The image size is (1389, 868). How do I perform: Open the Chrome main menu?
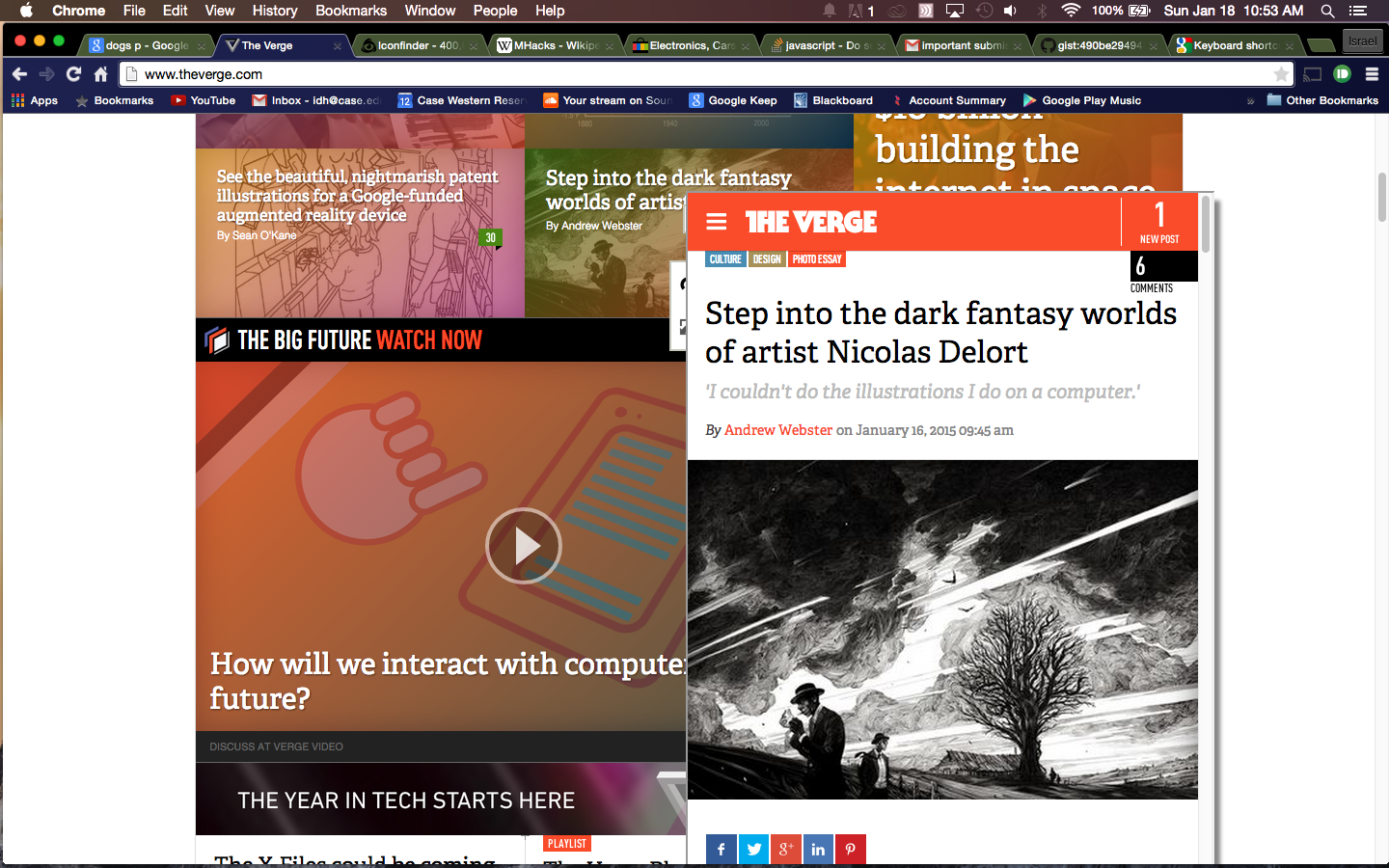coord(1372,74)
